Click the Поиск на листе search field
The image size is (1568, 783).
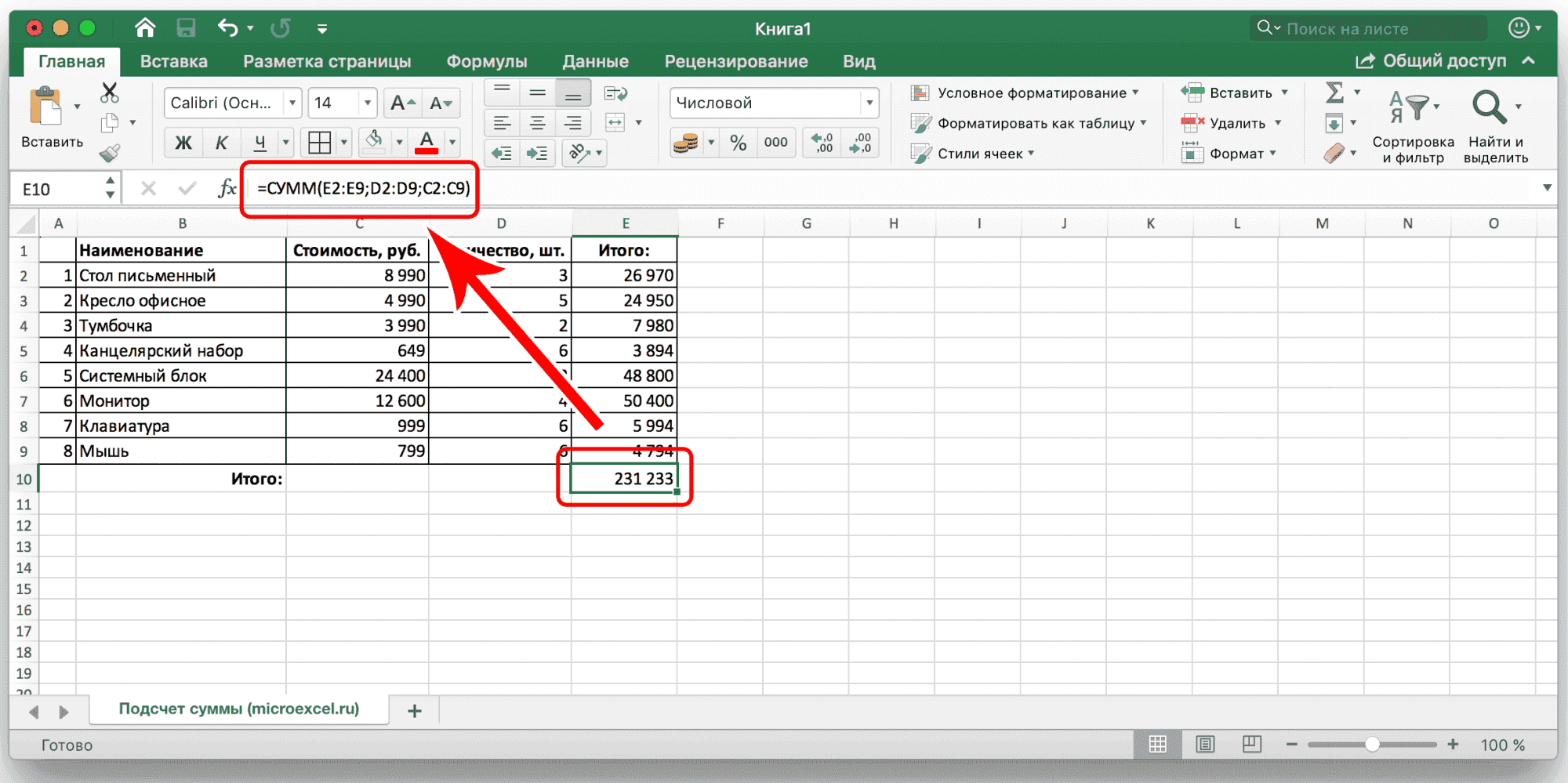[x=1368, y=29]
